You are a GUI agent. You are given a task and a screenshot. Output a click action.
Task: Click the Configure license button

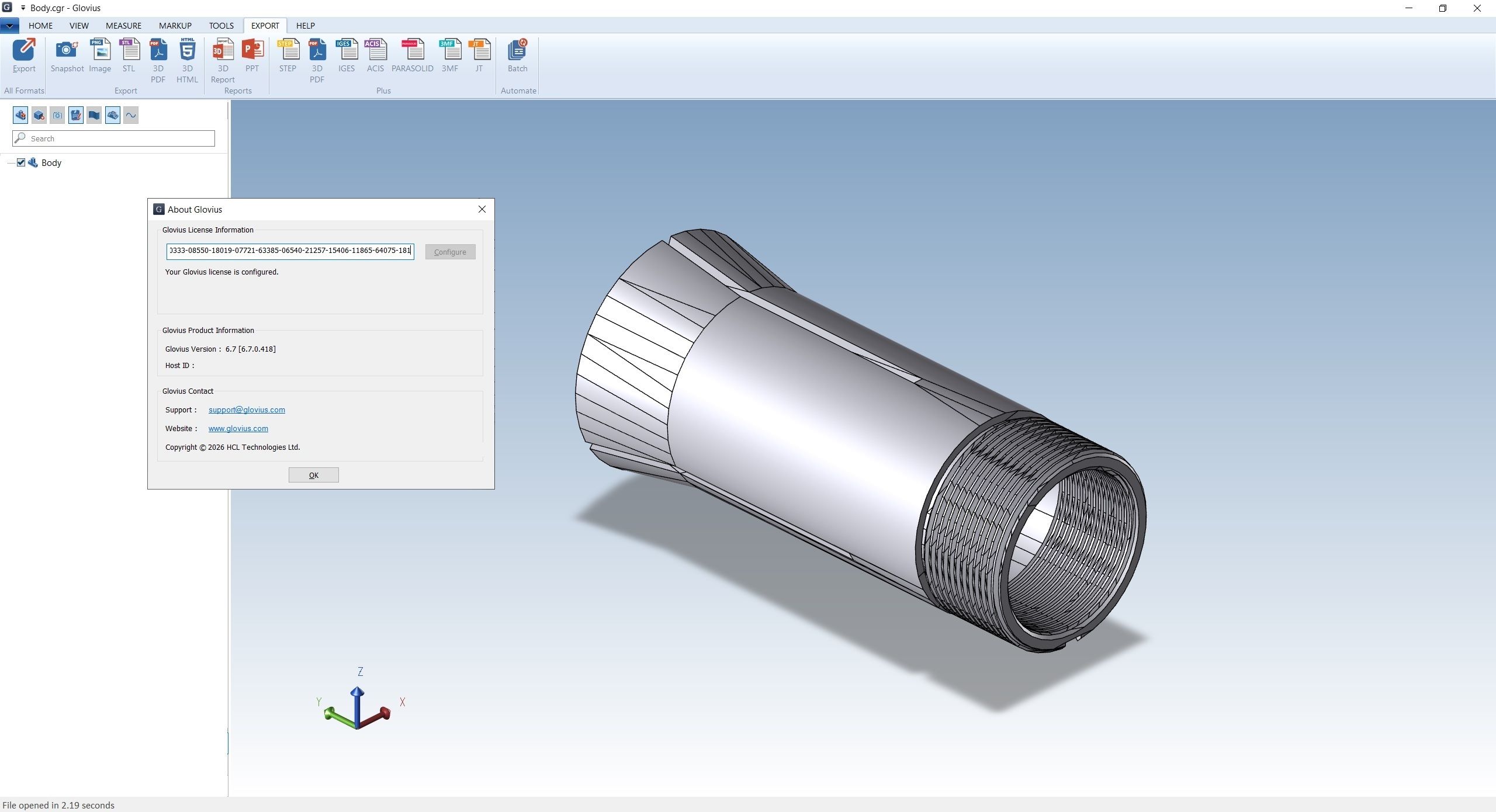point(450,252)
